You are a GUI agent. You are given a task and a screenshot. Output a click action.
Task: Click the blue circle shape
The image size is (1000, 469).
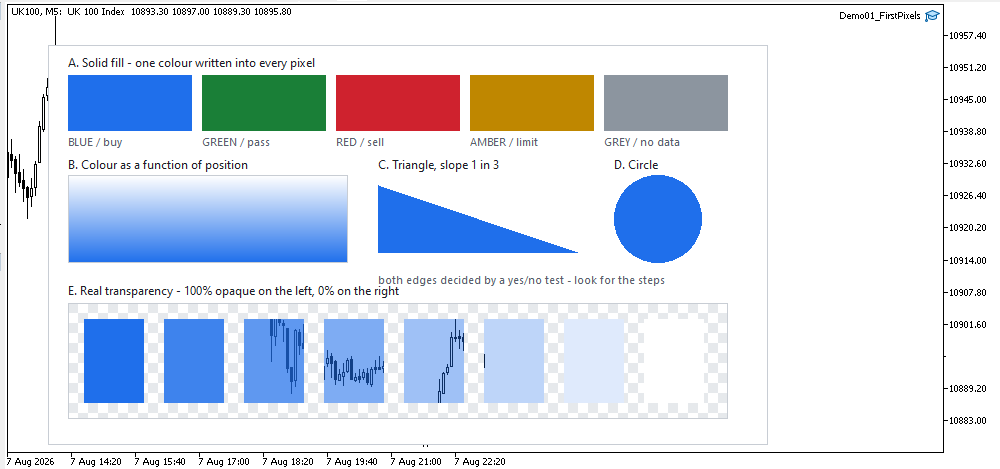click(x=658, y=219)
